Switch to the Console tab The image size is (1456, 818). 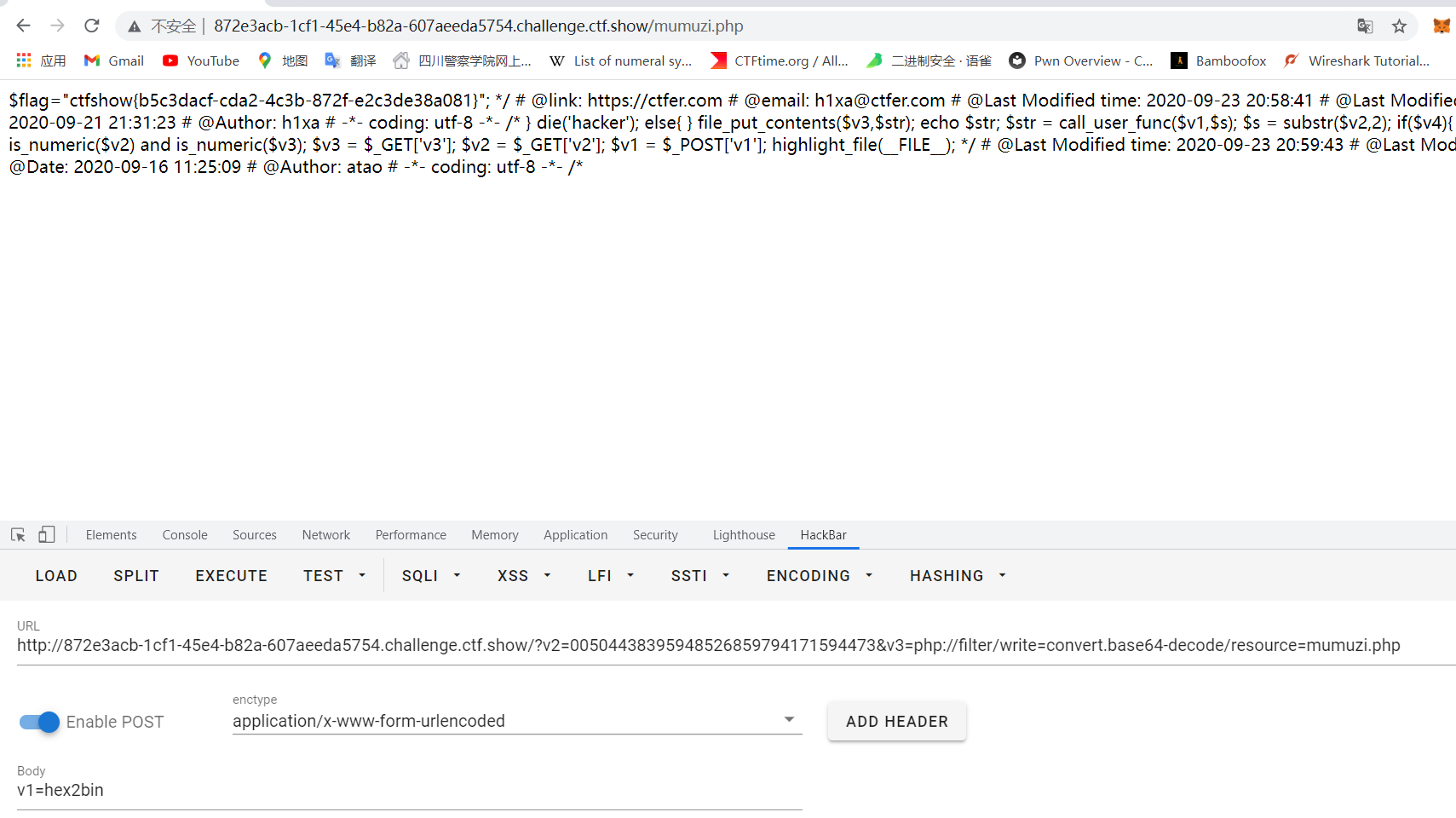click(184, 534)
